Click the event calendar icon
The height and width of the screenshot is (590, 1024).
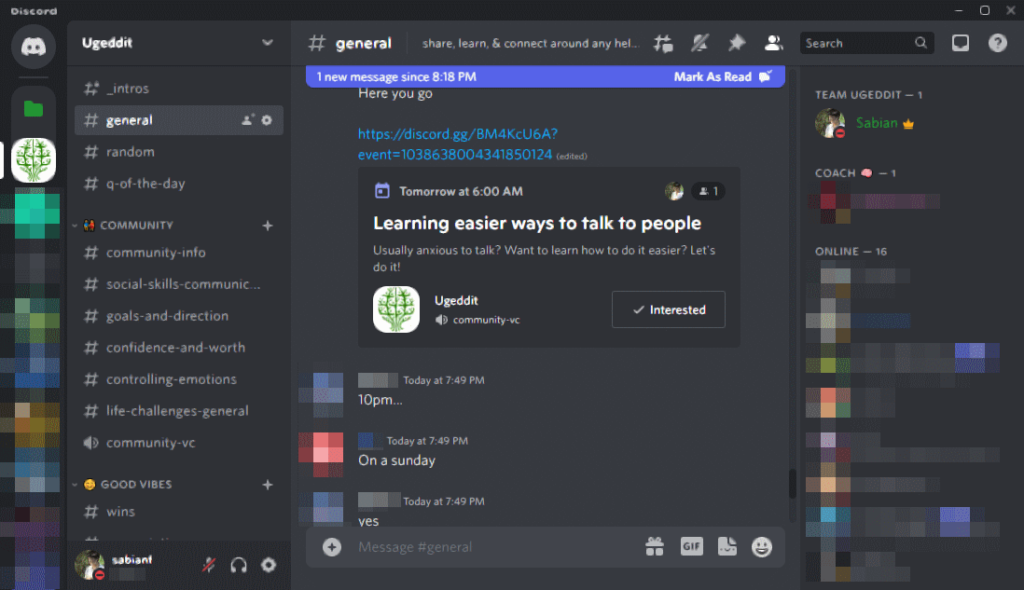(382, 191)
